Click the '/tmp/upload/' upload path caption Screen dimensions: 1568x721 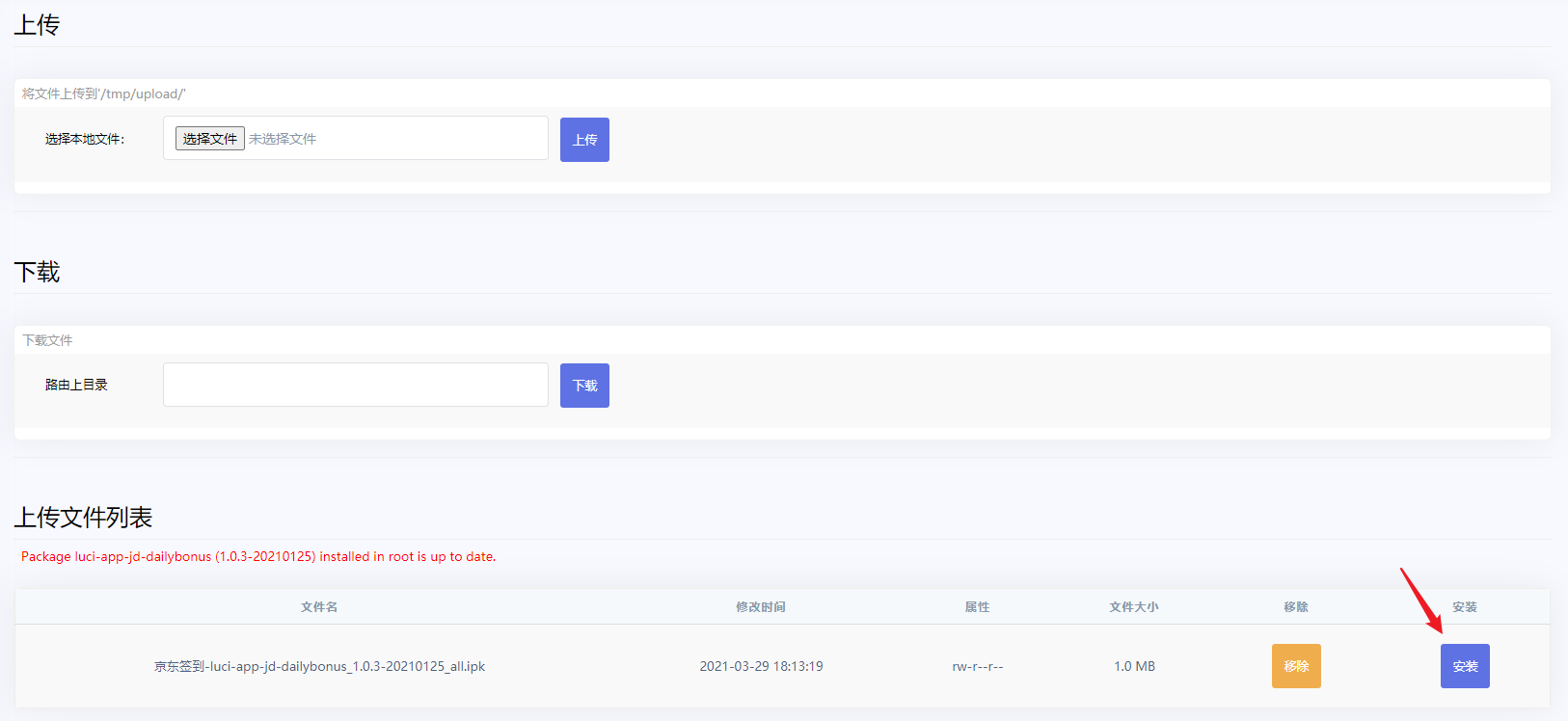click(104, 93)
